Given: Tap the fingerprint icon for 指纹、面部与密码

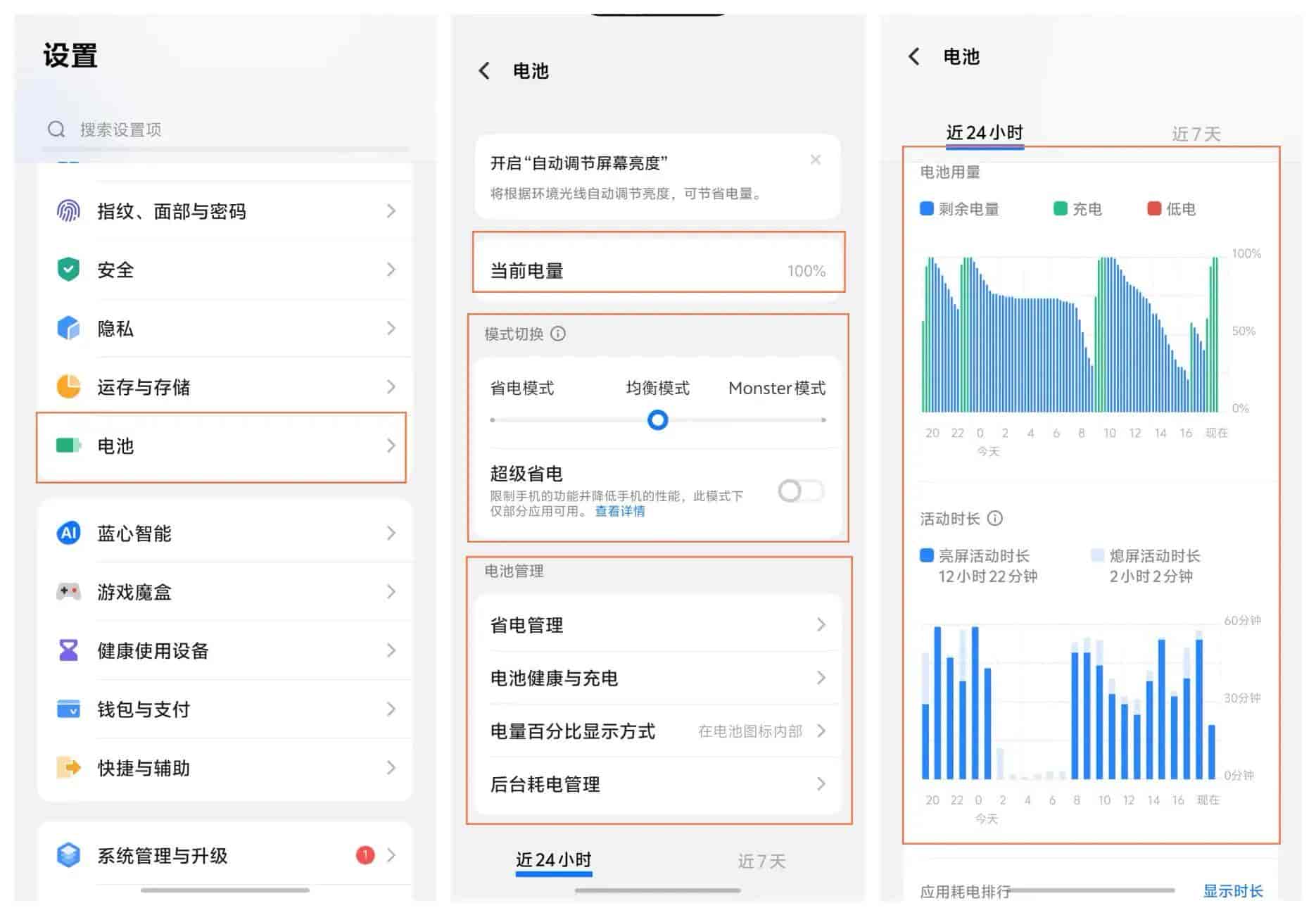Looking at the screenshot, I should [68, 211].
